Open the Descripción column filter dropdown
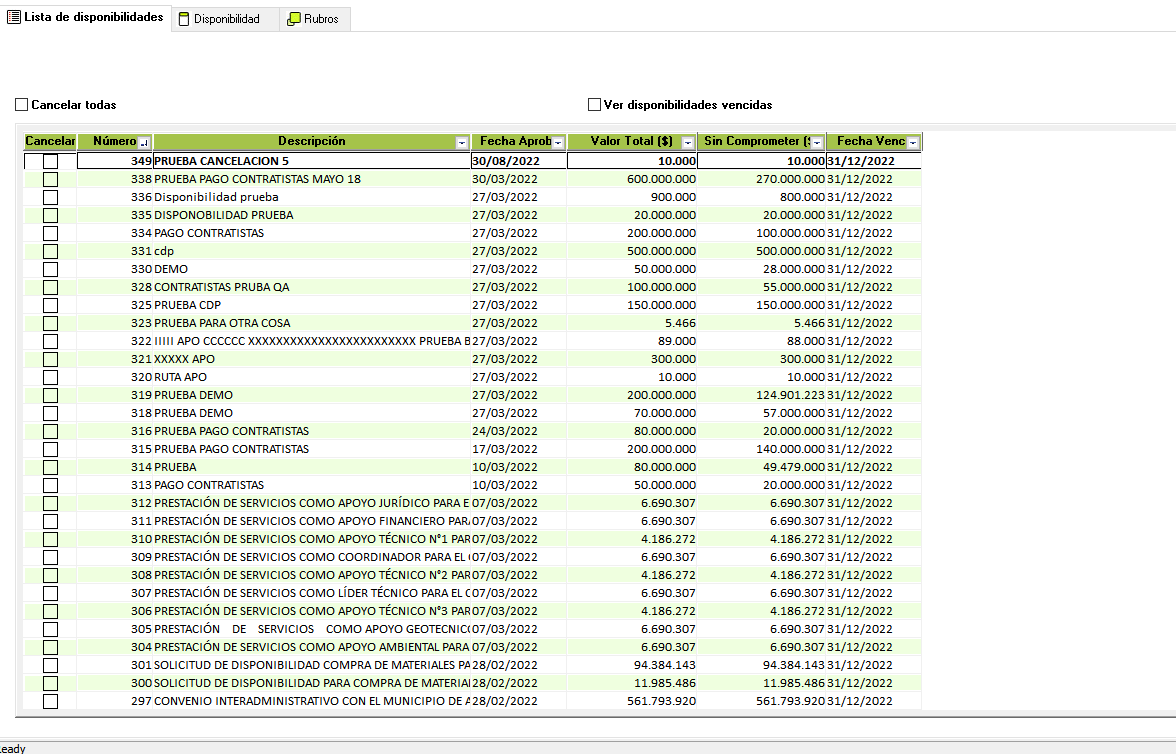Viewport: 1176px width, 754px height. tap(461, 143)
